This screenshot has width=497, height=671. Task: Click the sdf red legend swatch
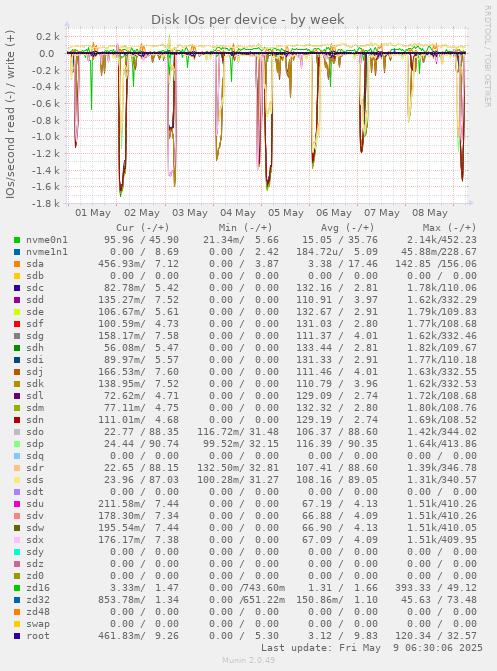(17, 324)
